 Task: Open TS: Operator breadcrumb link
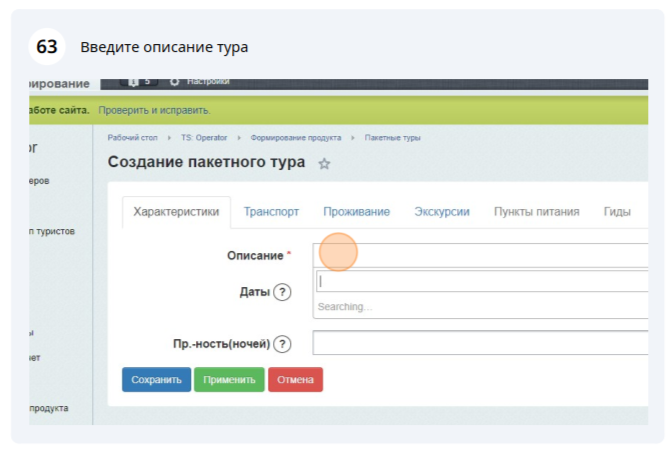(x=204, y=138)
